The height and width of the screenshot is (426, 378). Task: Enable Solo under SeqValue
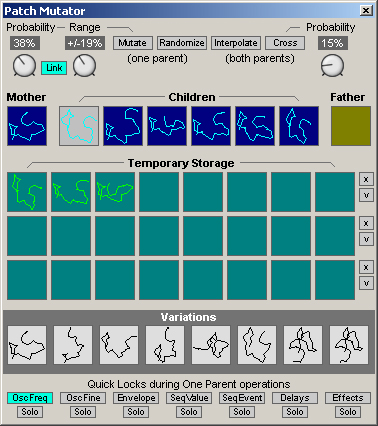(x=189, y=412)
